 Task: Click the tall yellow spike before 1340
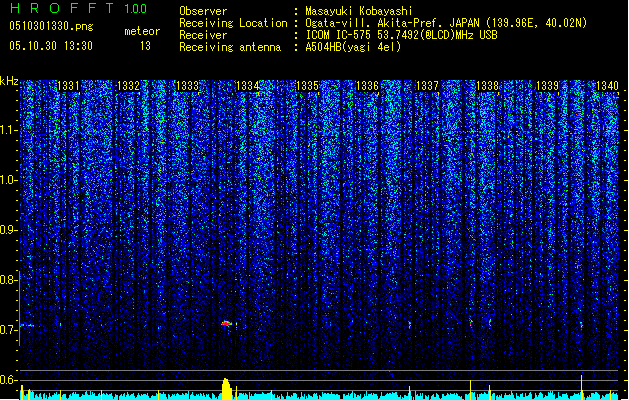tap(582, 387)
